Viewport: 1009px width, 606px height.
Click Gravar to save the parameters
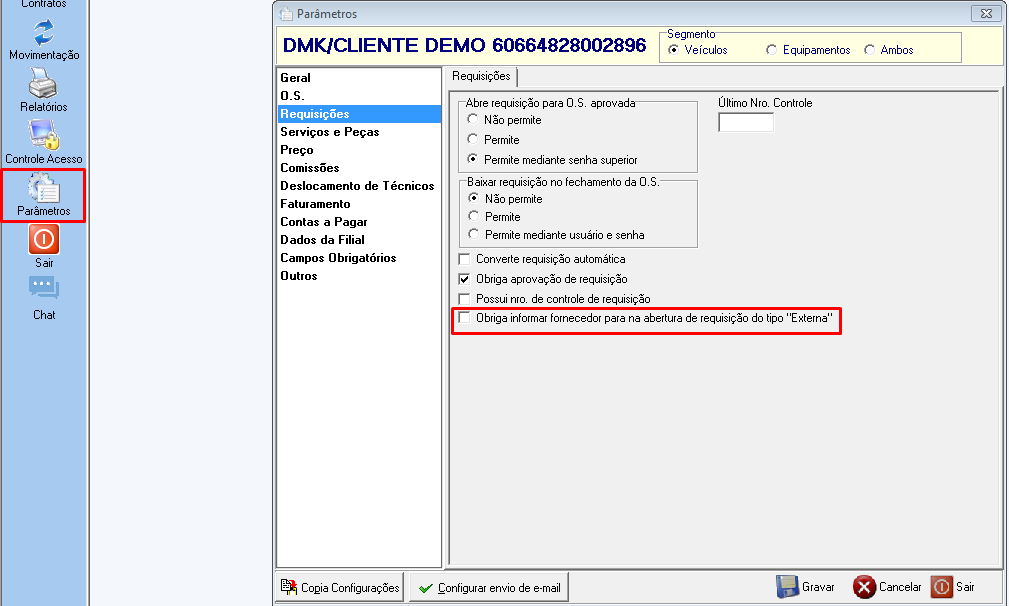tap(806, 587)
